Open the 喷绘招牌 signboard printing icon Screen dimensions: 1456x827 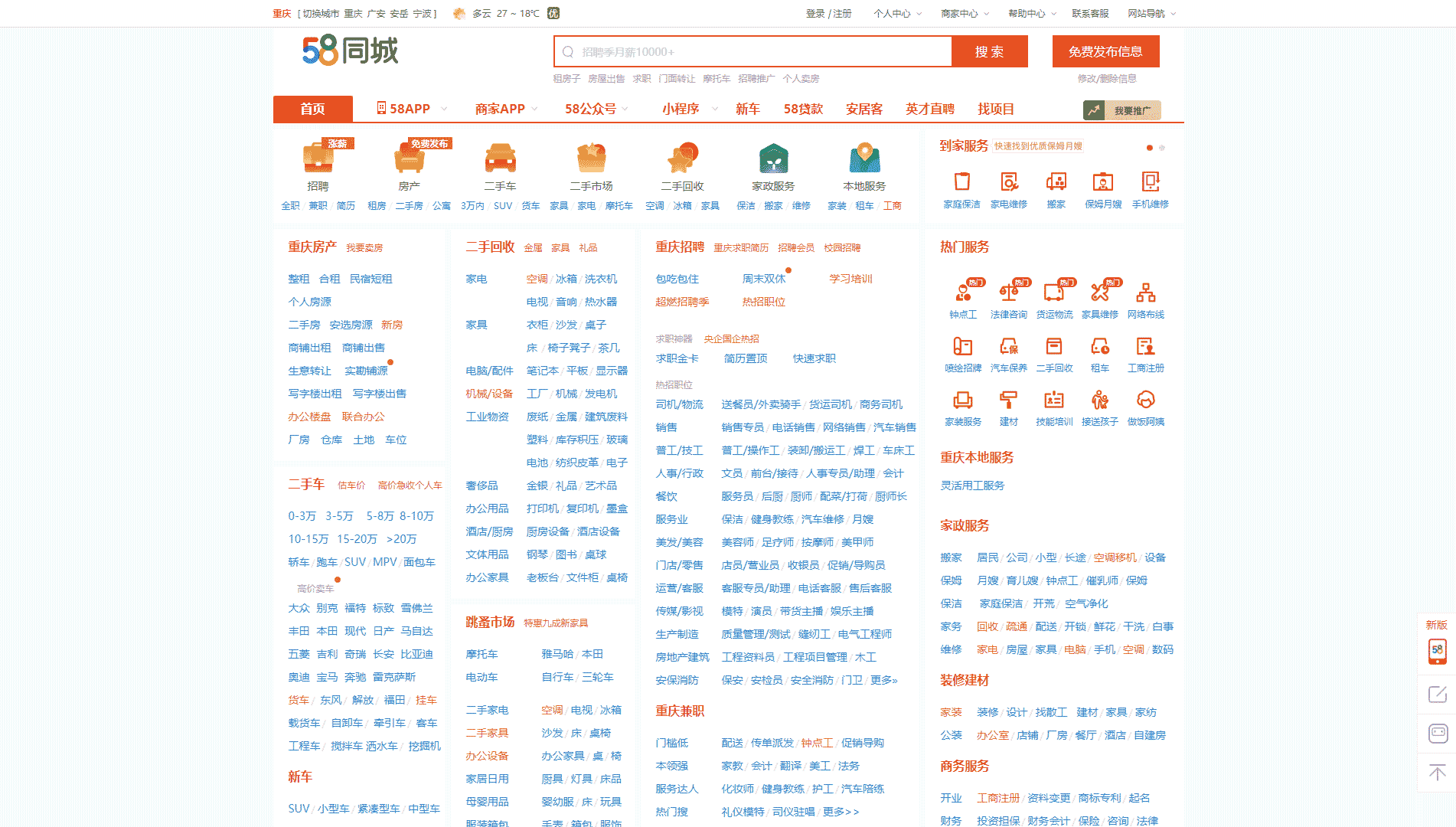[x=963, y=346]
